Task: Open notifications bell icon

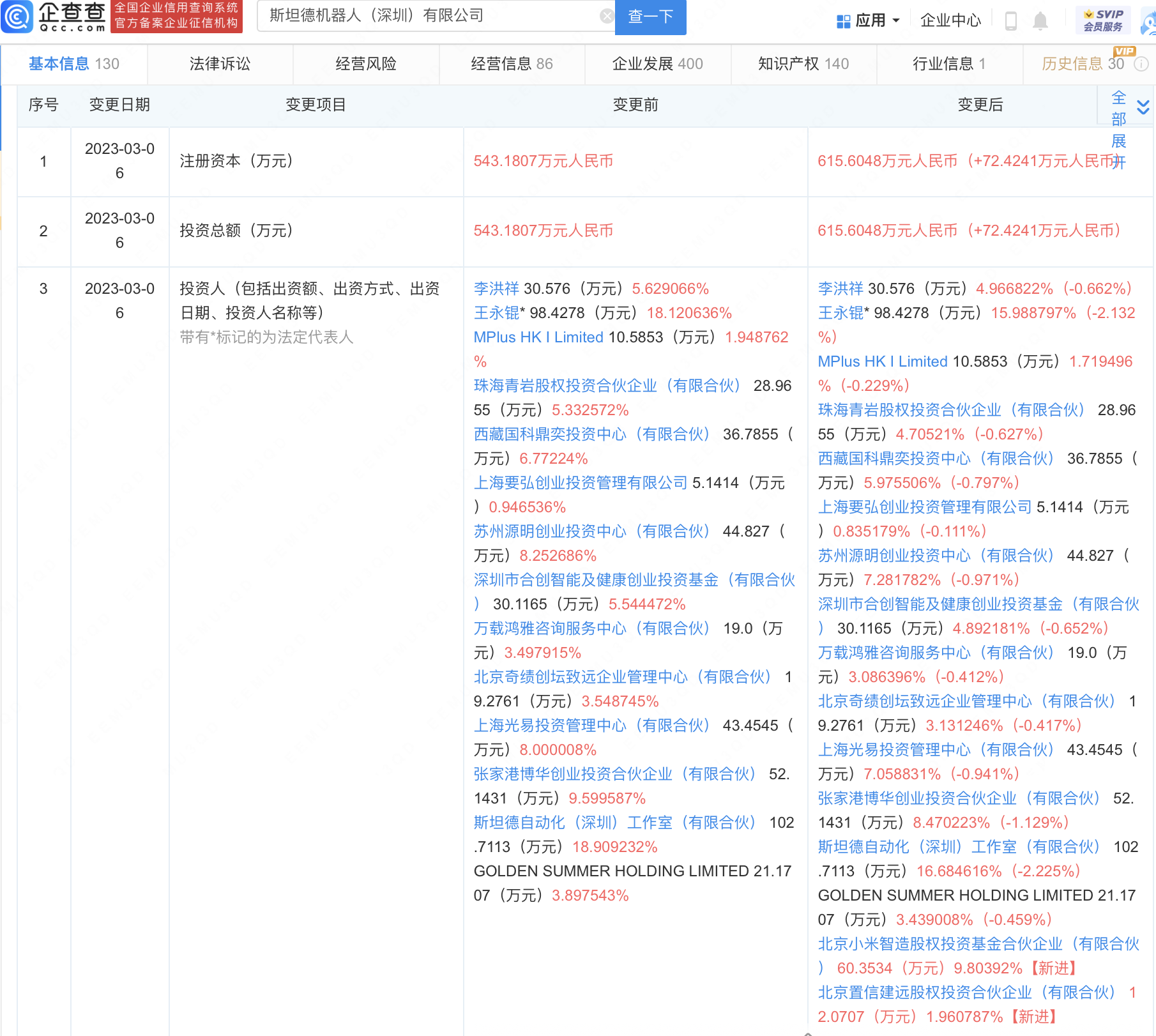Action: click(x=1040, y=21)
